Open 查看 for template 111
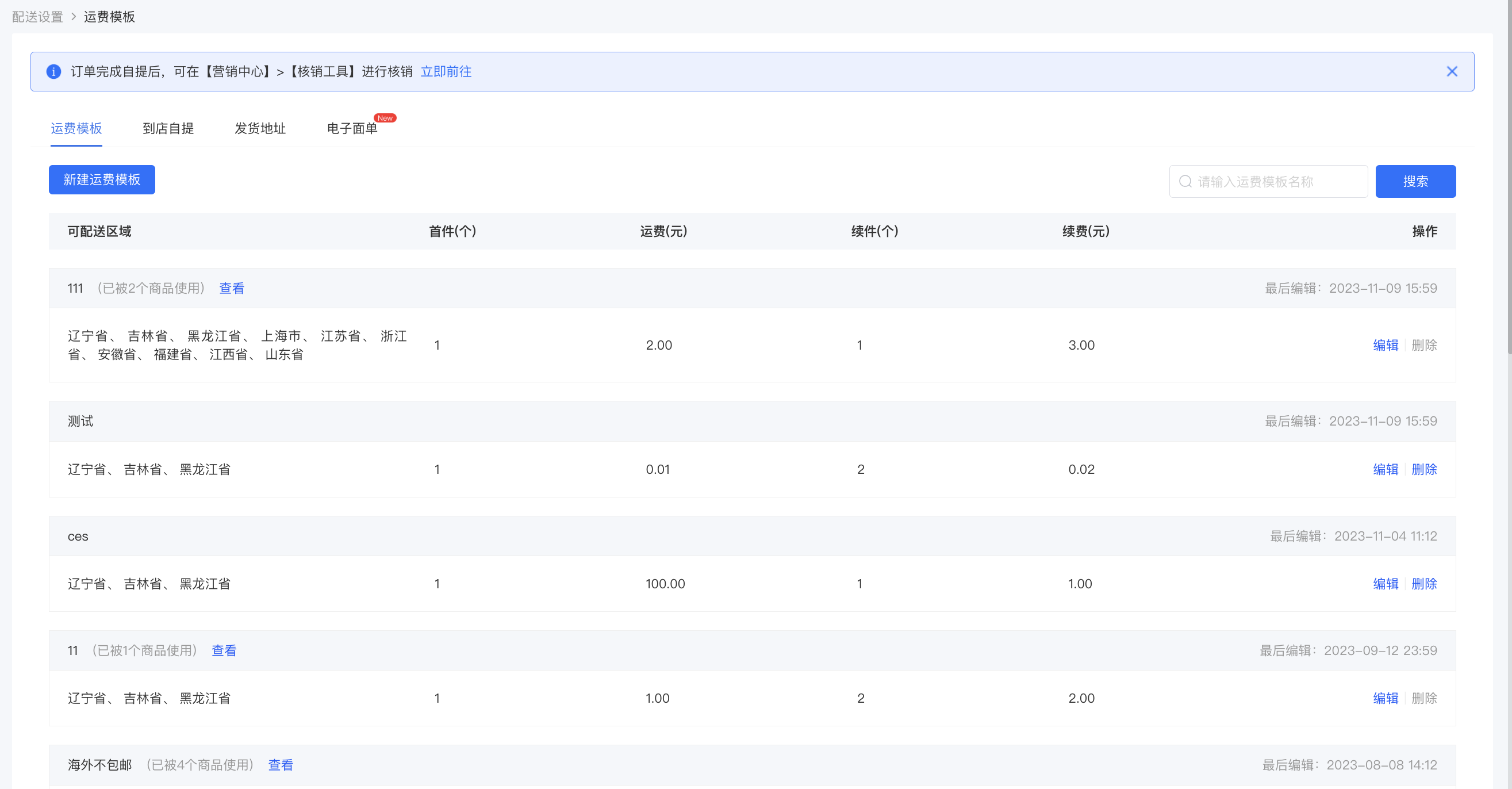Viewport: 1512px width, 789px height. 231,288
